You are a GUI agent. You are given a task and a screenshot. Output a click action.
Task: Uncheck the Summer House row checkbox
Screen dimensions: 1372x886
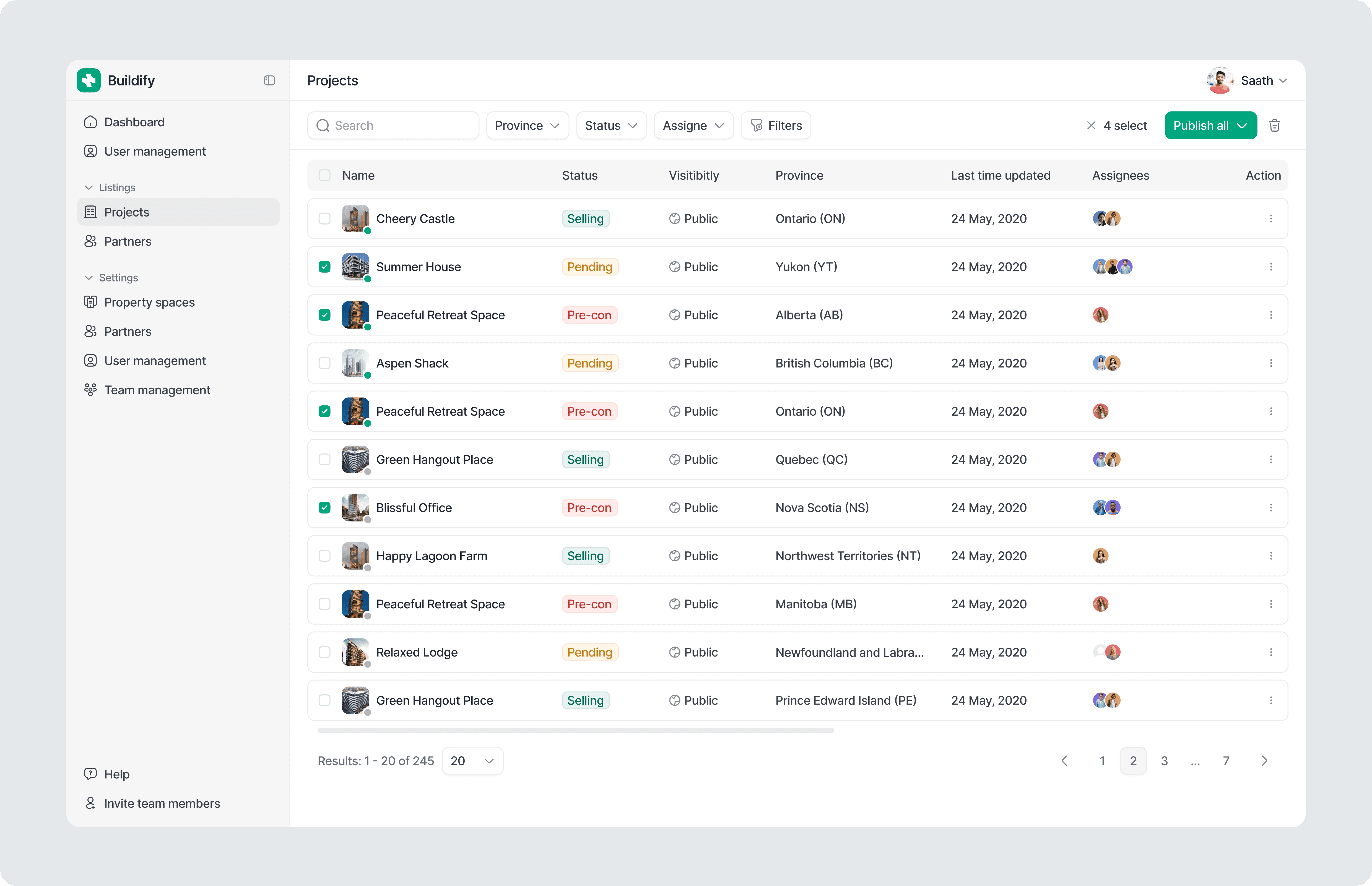[324, 266]
